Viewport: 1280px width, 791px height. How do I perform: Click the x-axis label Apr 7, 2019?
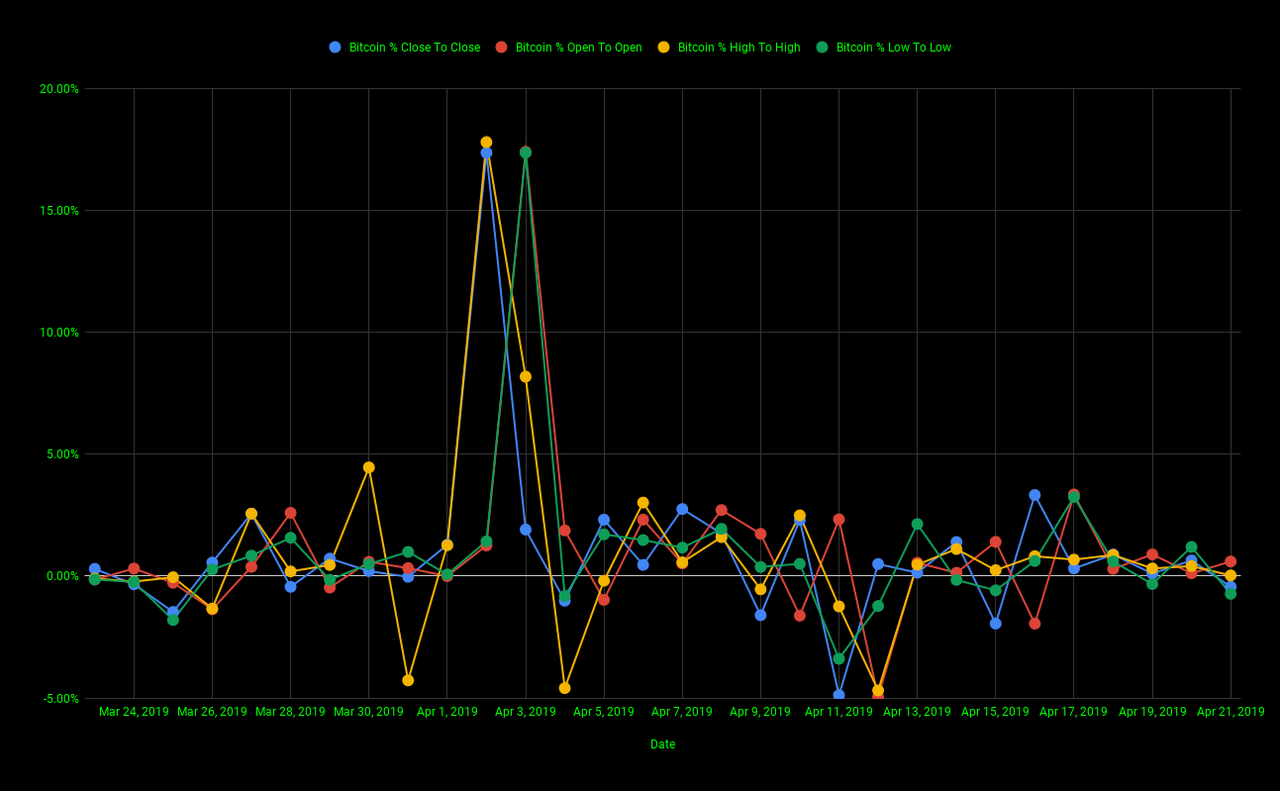click(x=682, y=712)
